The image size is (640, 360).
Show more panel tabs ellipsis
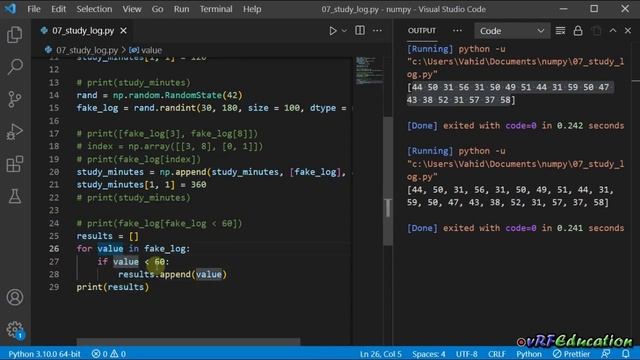pyautogui.click(x=457, y=31)
